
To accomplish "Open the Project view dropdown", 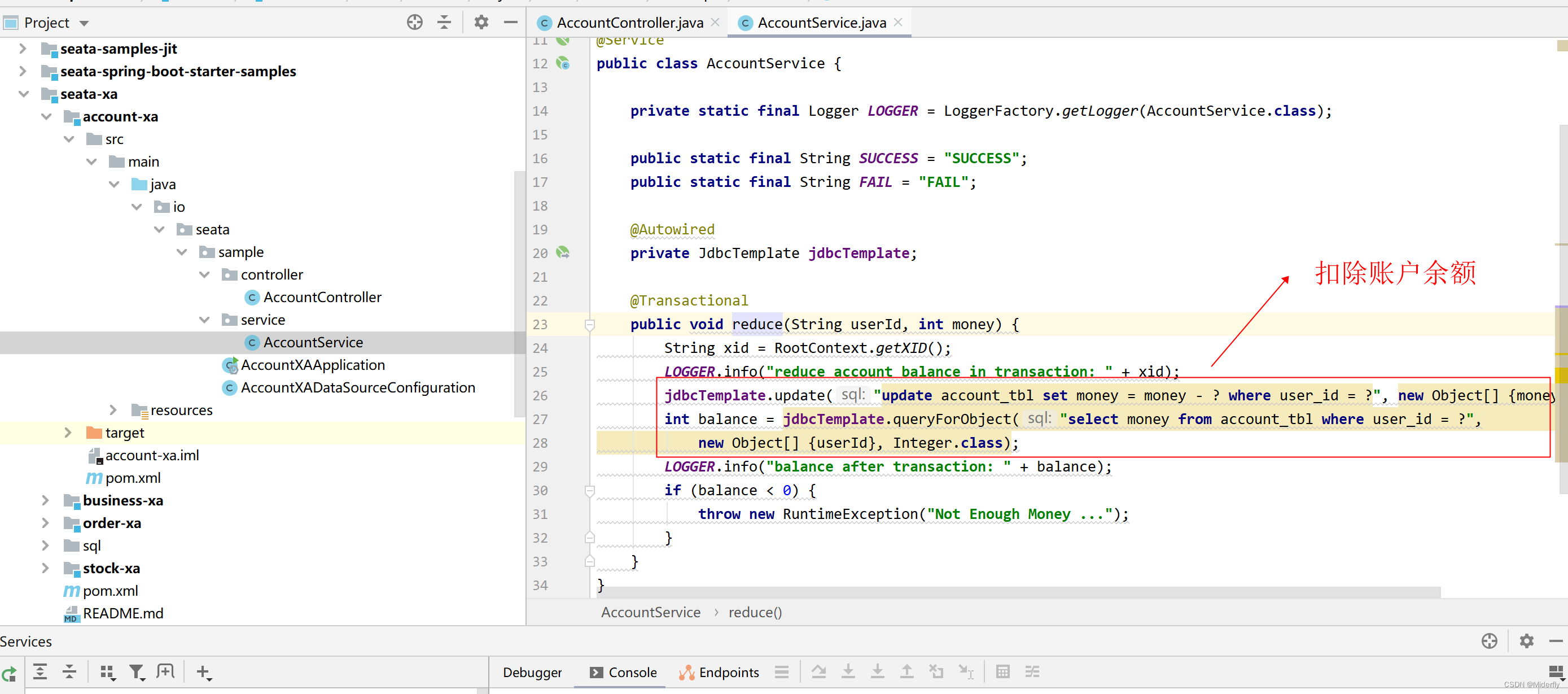I will coord(84,24).
